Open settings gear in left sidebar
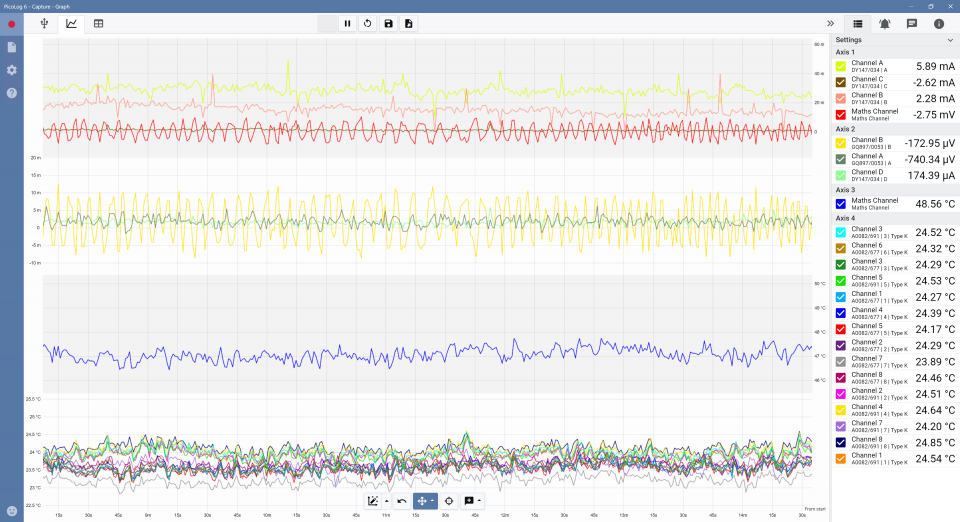 [x=12, y=70]
